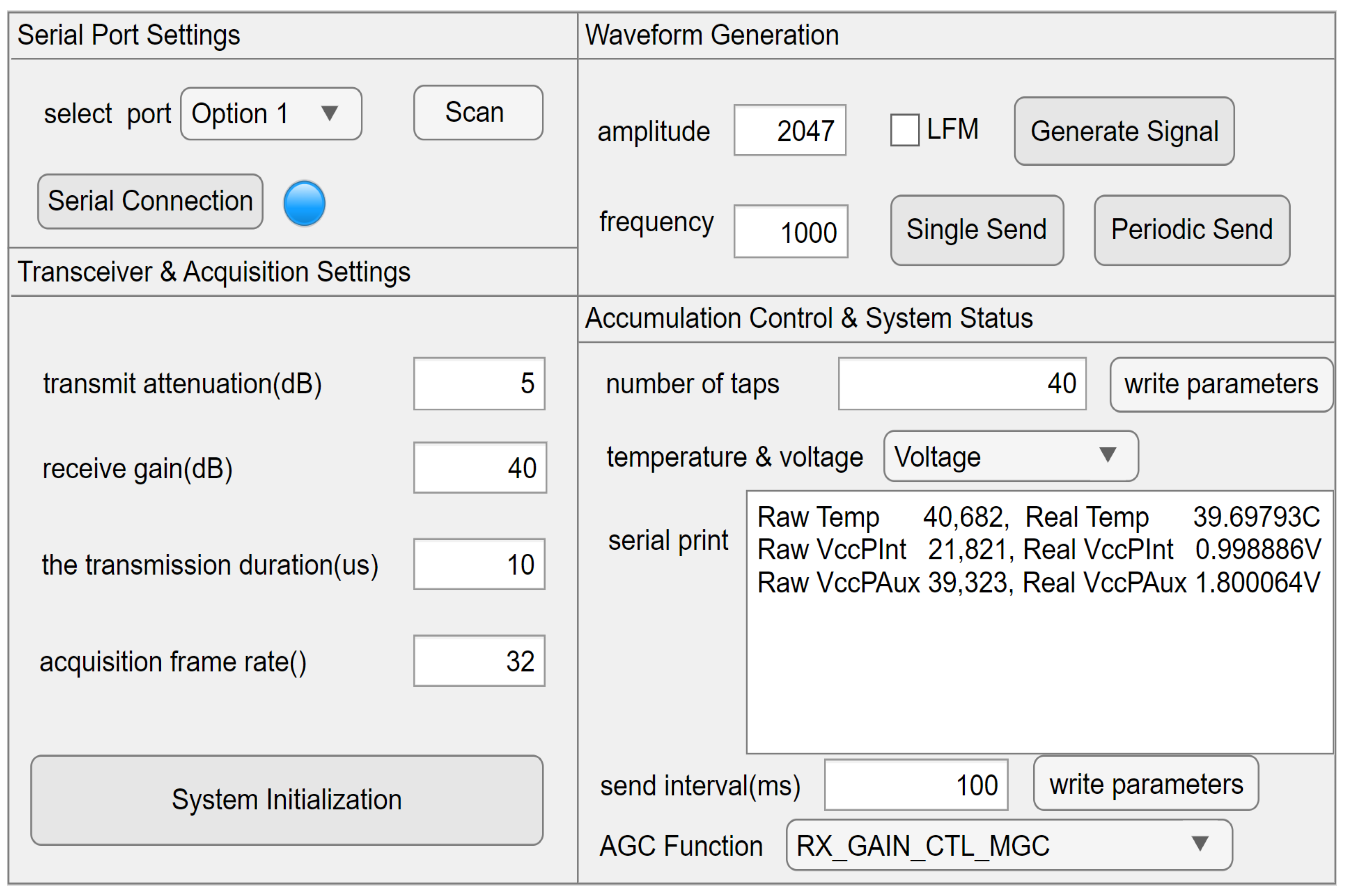The height and width of the screenshot is (896, 1345).
Task: Open the select port dropdown
Action: (271, 114)
